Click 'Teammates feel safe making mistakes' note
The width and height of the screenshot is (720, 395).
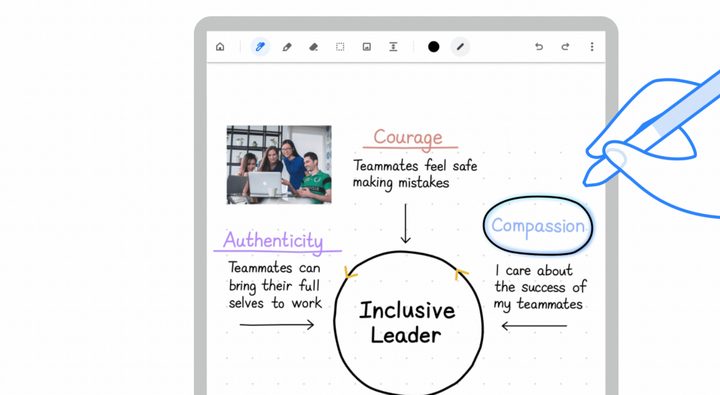coord(415,174)
